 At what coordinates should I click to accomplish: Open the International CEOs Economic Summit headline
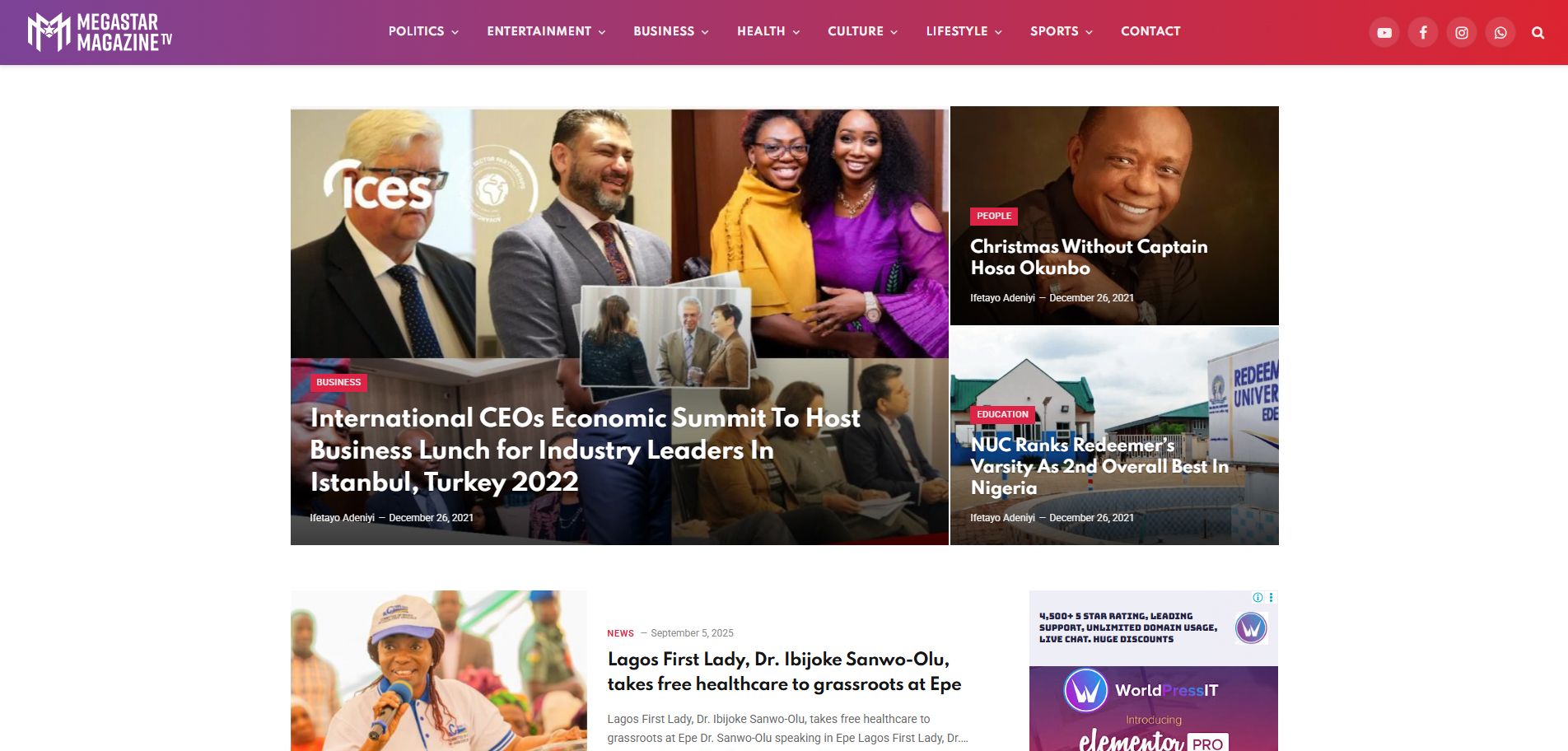coord(585,450)
